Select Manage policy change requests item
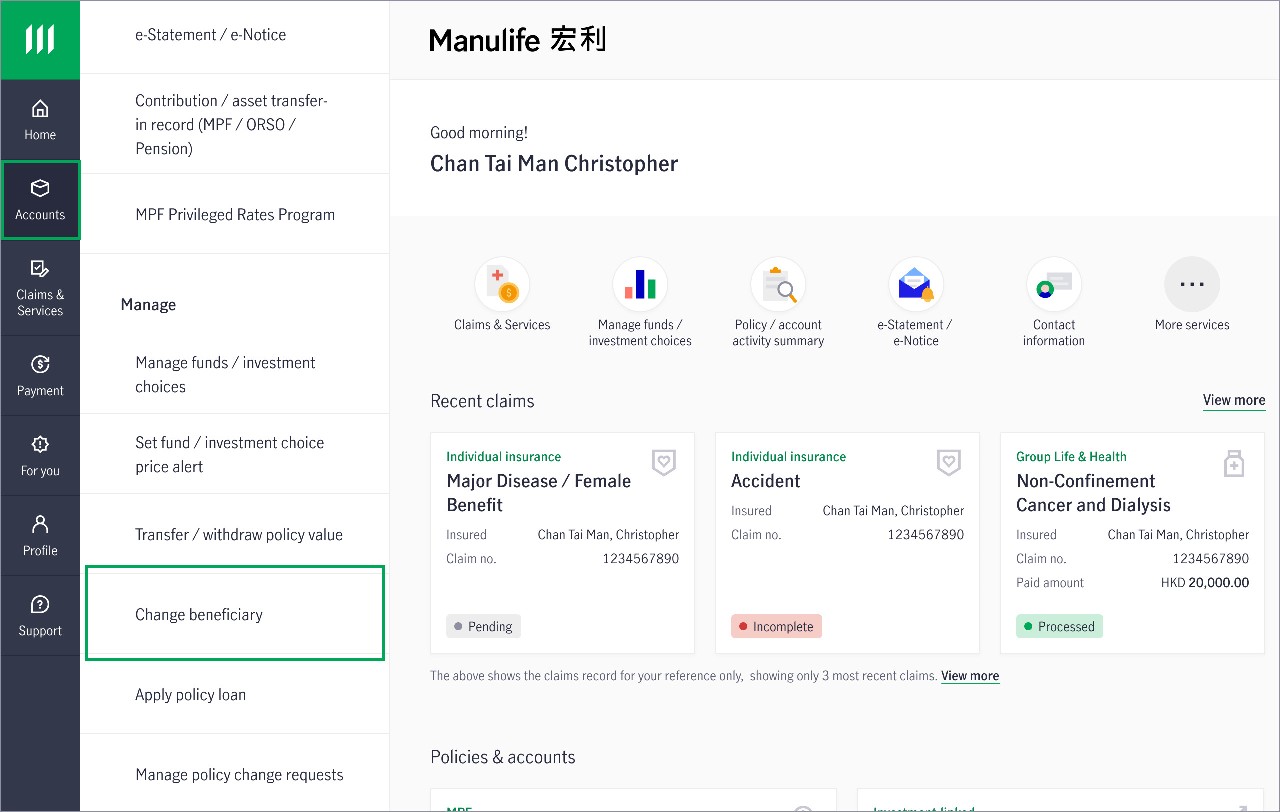Viewport: 1280px width, 812px height. (234, 774)
